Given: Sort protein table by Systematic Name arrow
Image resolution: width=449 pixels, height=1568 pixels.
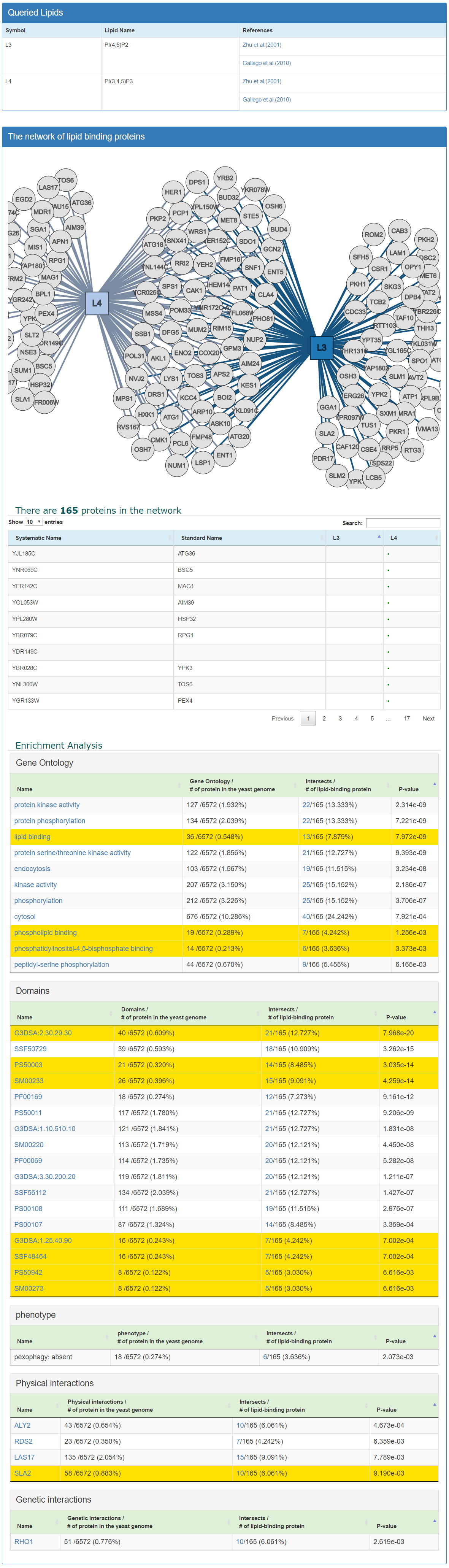Looking at the screenshot, I should [x=169, y=538].
